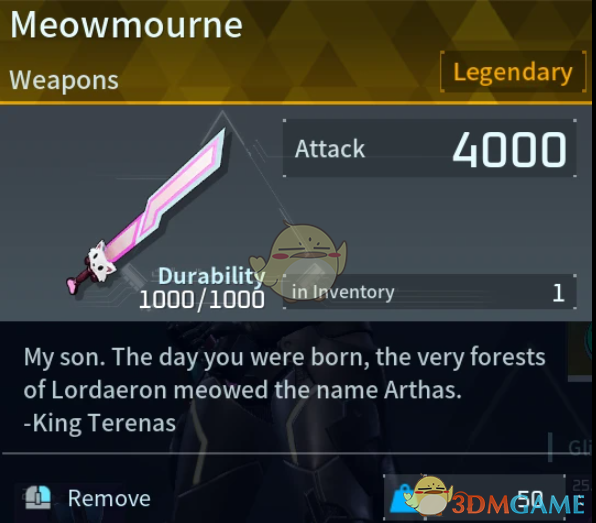596x523 pixels.
Task: Click the 1000/1000 durability value
Action: pos(202,300)
